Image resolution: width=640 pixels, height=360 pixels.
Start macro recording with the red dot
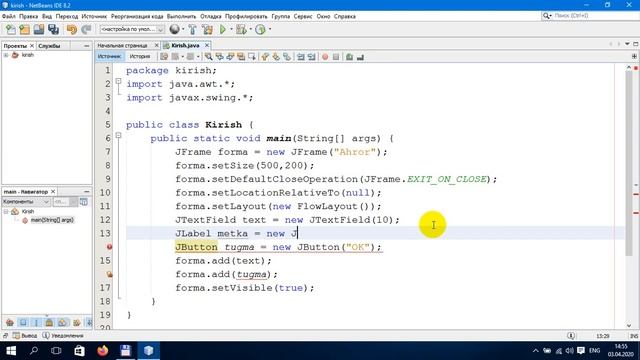[x=325, y=57]
